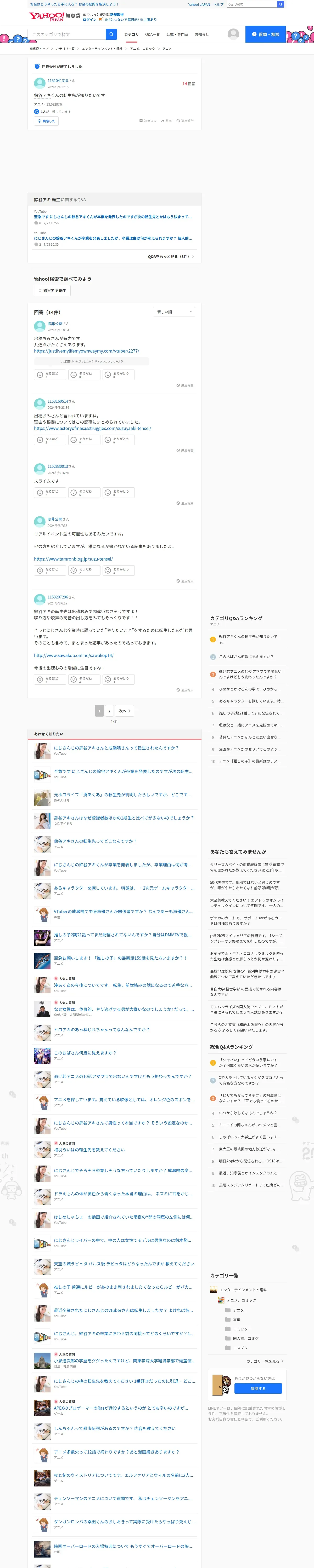The height and width of the screenshot is (1568, 314).
Task: Open related question VTuberの成瀬鳴で中身声優さん
Action: point(123,912)
